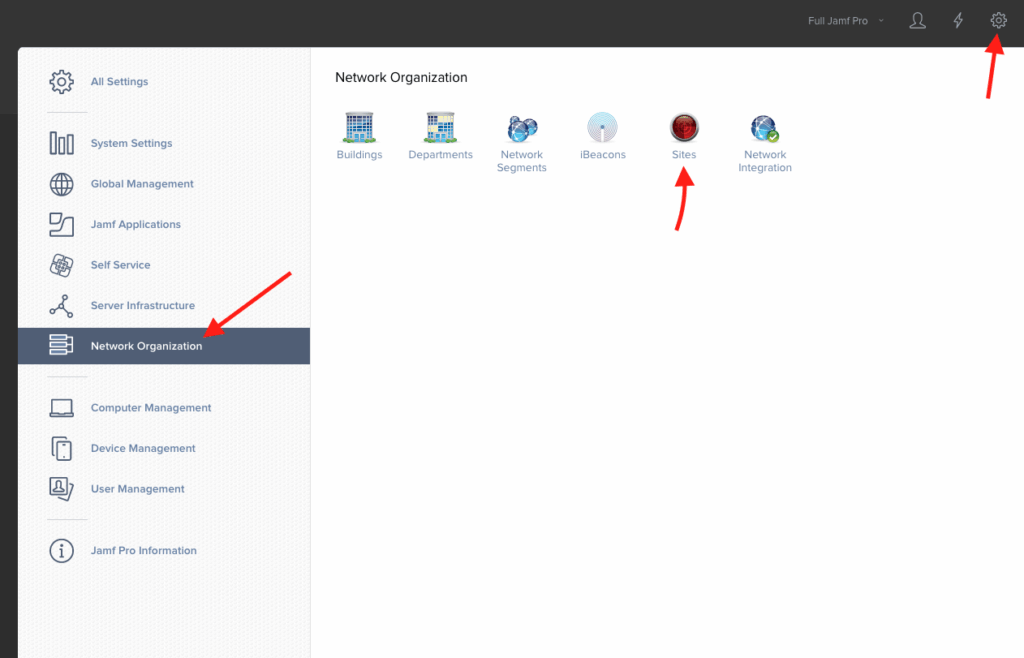Click the gear icon in the top bar

(998, 20)
